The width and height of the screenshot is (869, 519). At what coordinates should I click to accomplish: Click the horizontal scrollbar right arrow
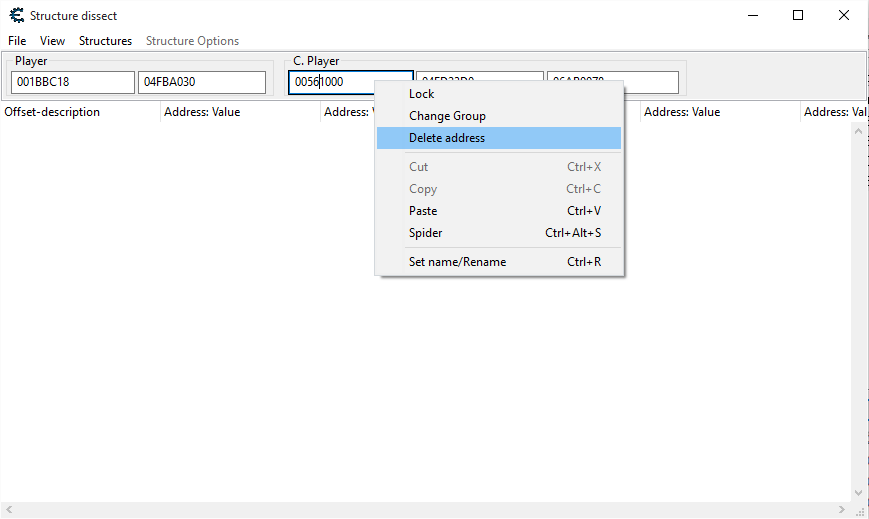[x=844, y=510]
